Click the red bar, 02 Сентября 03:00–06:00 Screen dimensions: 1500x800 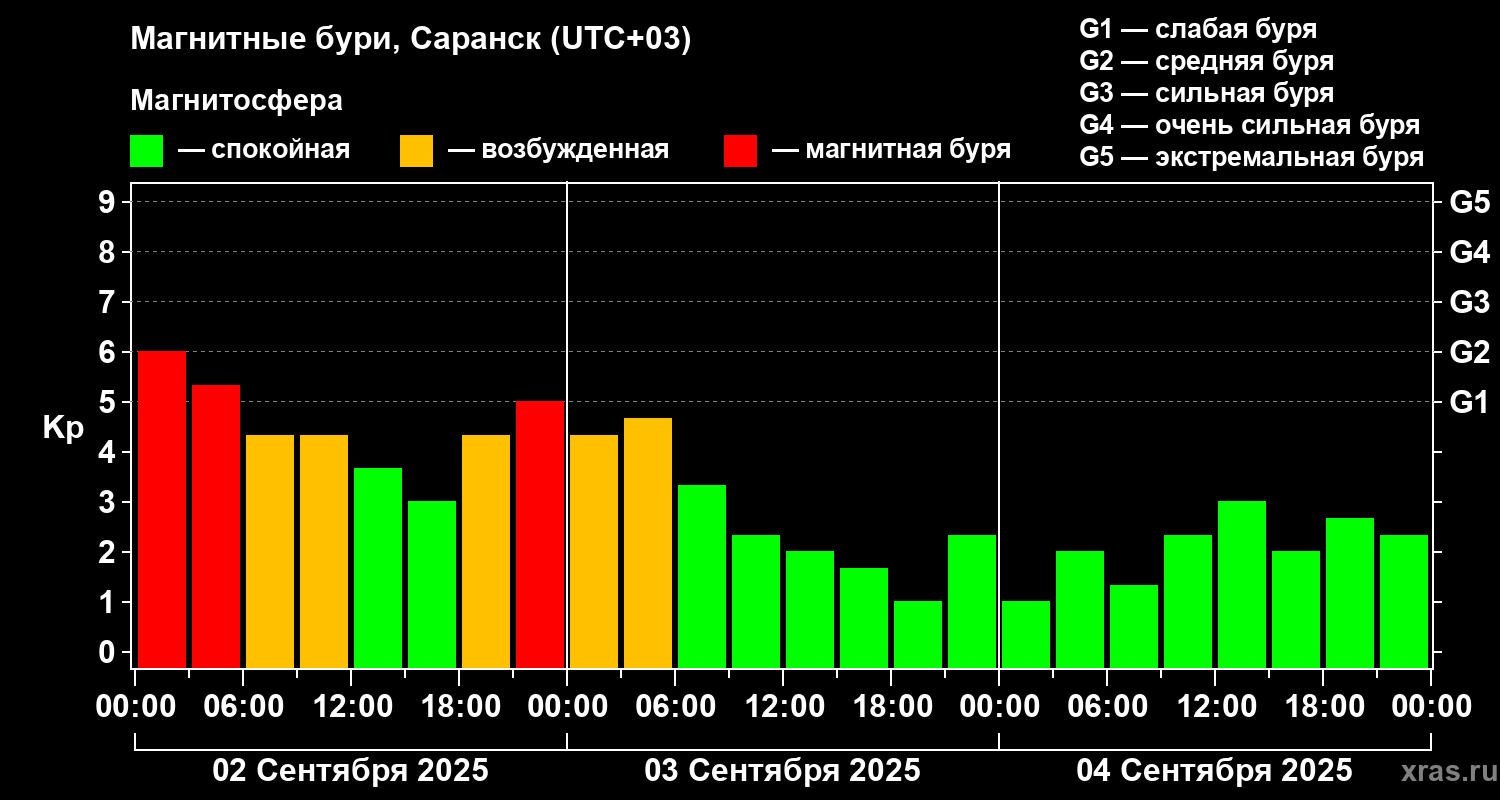click(216, 527)
